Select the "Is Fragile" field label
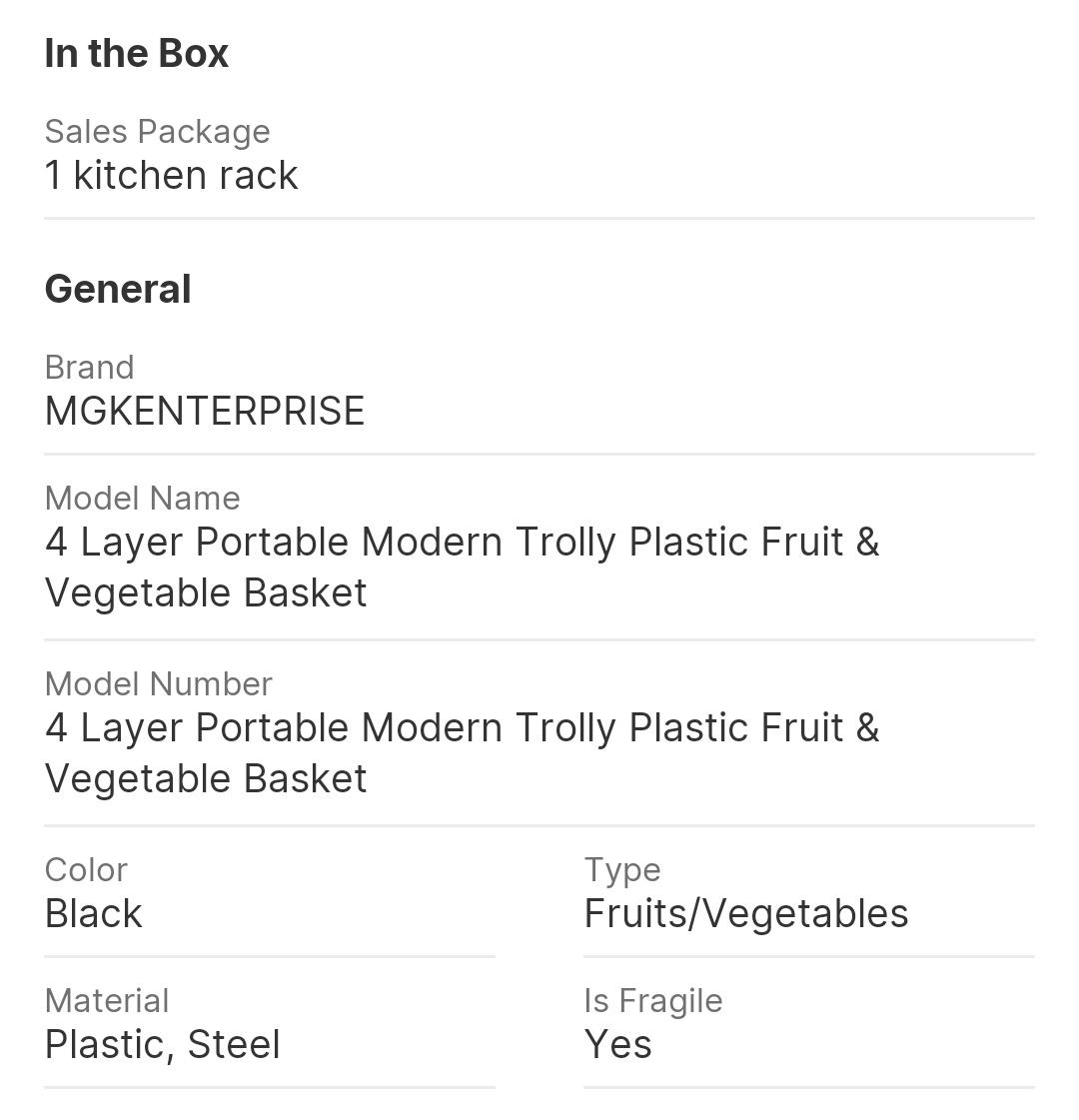The image size is (1079, 1120). click(x=652, y=1000)
